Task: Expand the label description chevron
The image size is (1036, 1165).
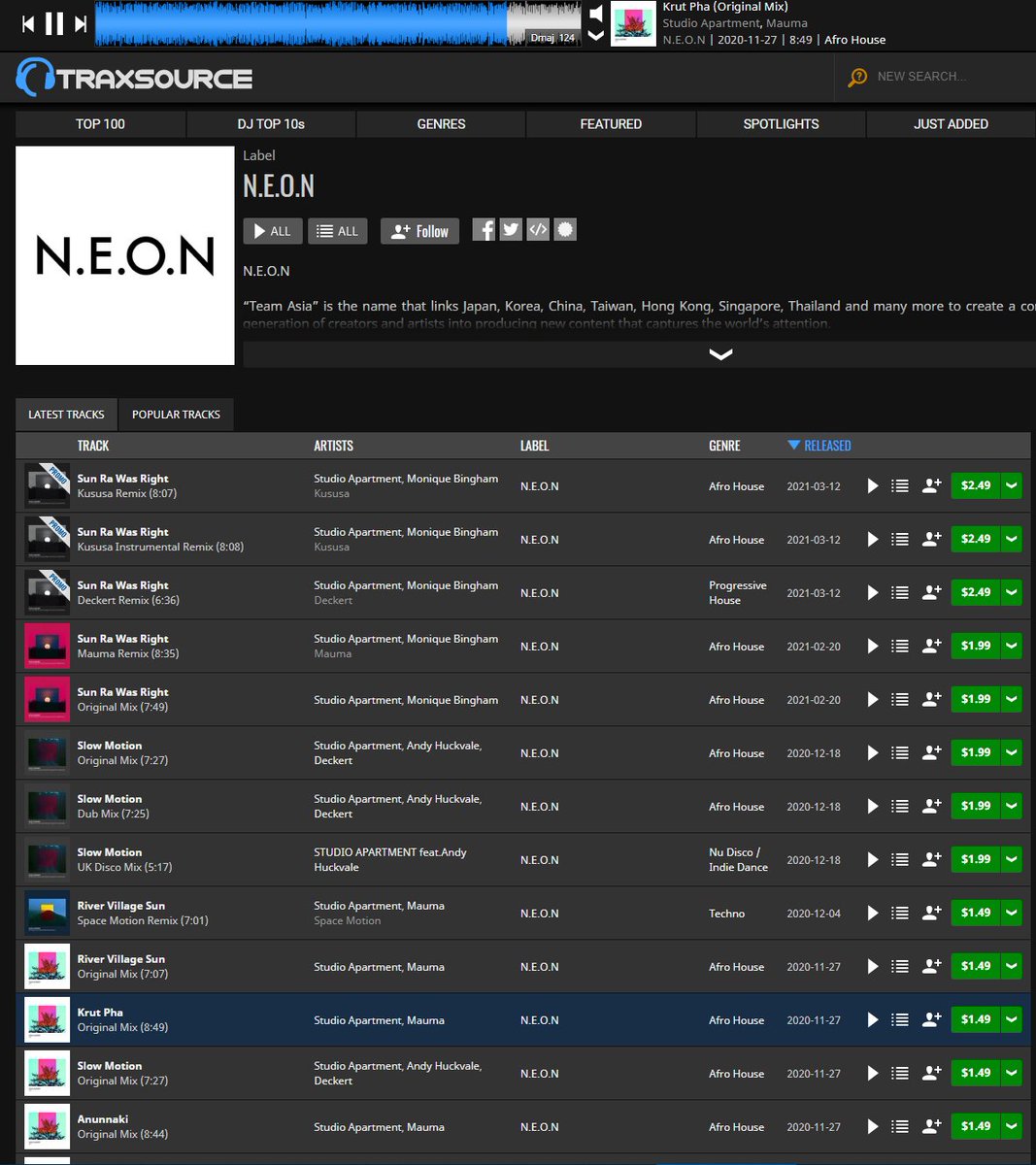Action: [x=720, y=354]
